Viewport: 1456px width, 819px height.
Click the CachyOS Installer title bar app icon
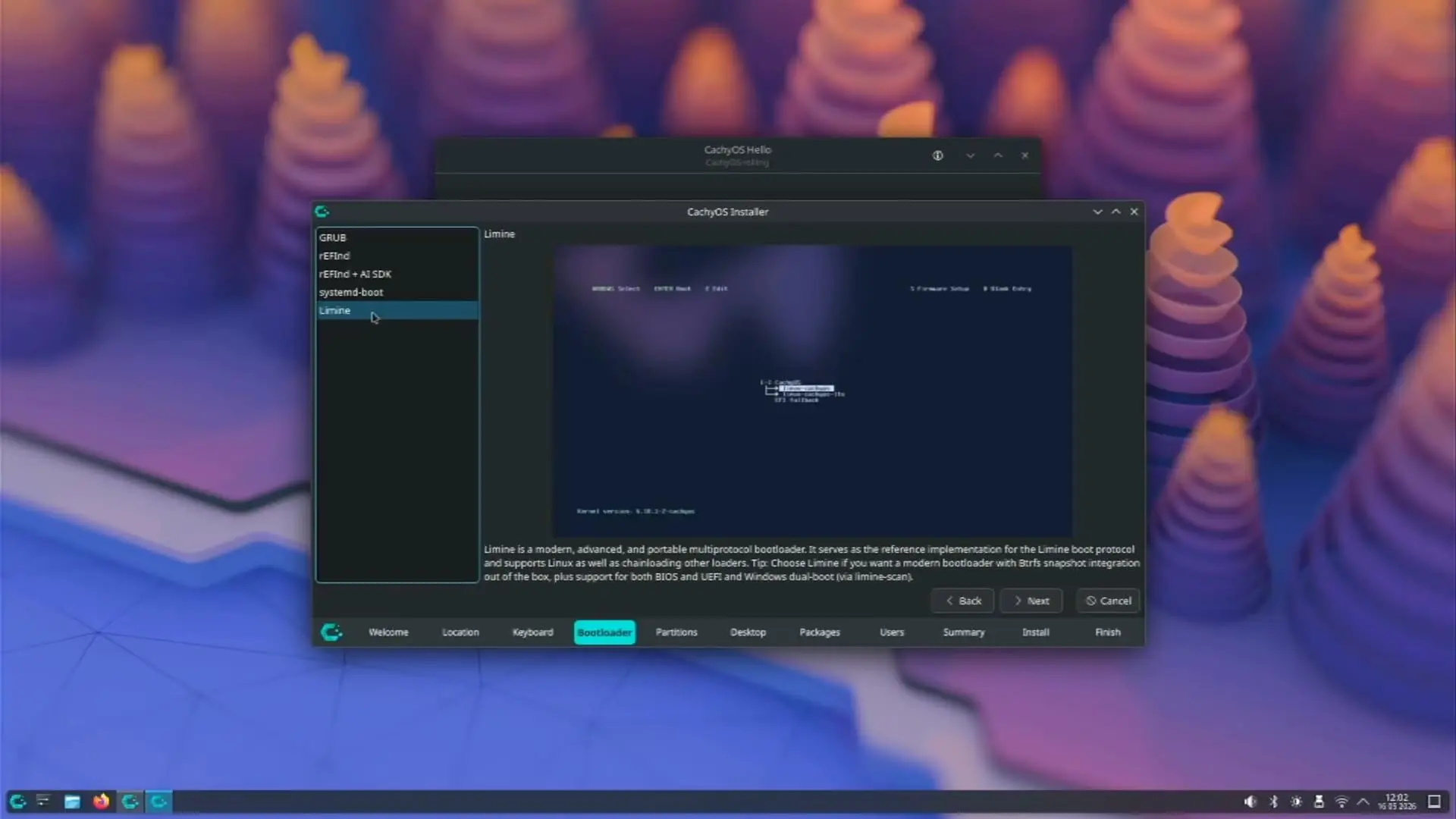pos(322,212)
